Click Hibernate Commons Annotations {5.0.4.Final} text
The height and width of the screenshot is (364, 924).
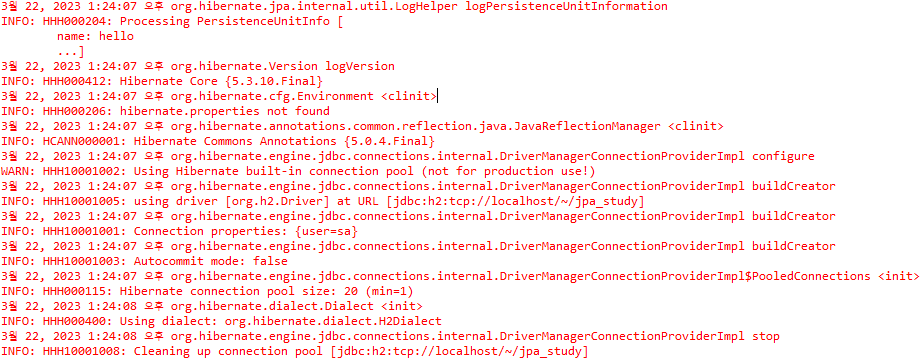(x=284, y=142)
